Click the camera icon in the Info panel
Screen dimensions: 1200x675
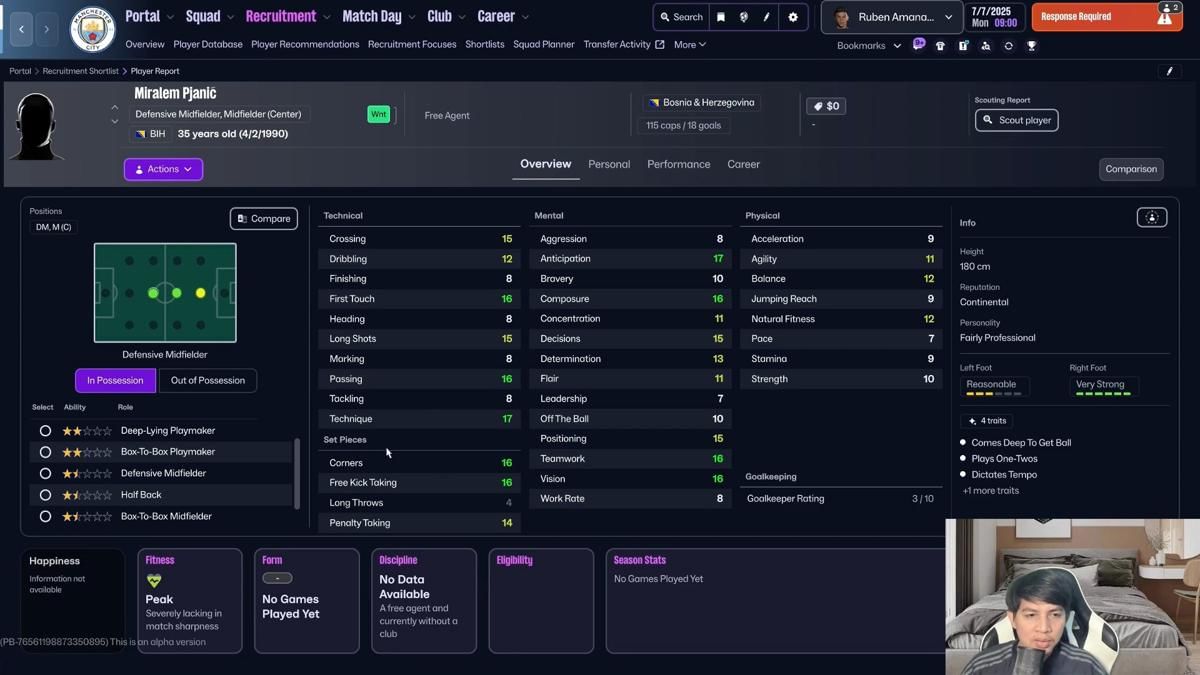point(1151,217)
